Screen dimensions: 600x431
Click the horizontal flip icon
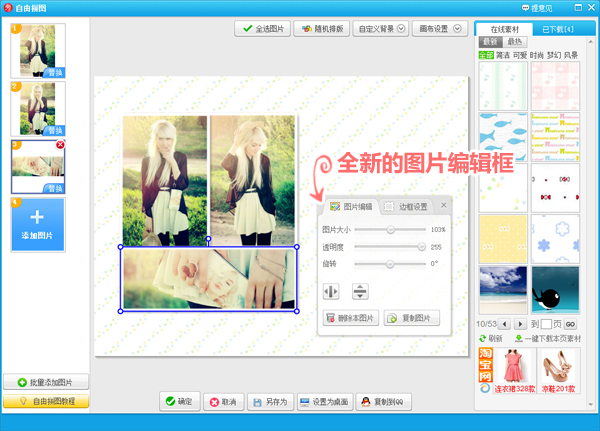click(332, 292)
